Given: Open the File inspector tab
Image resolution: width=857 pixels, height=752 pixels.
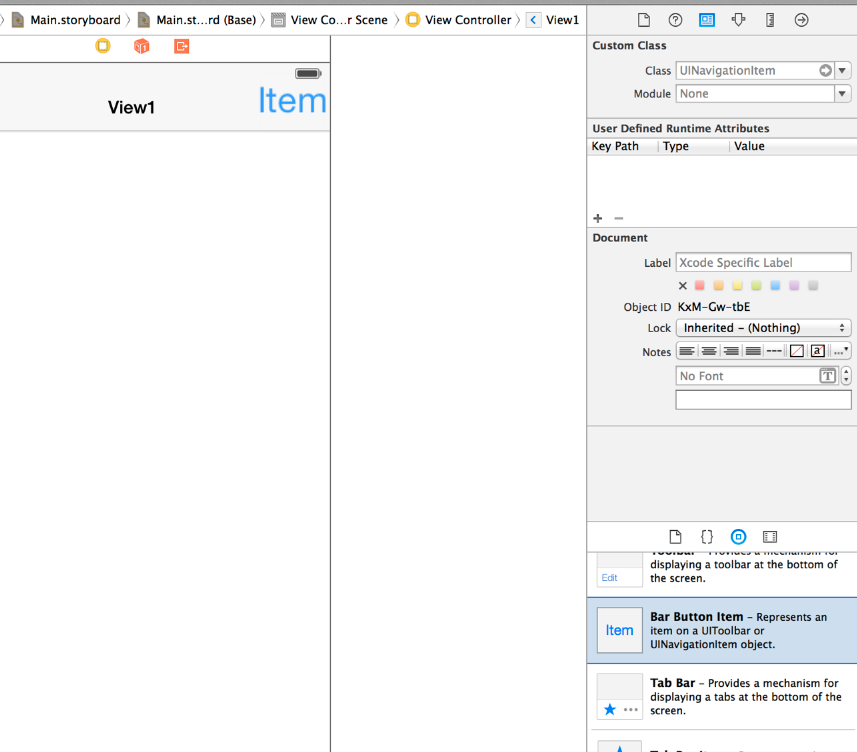Looking at the screenshot, I should pos(644,20).
